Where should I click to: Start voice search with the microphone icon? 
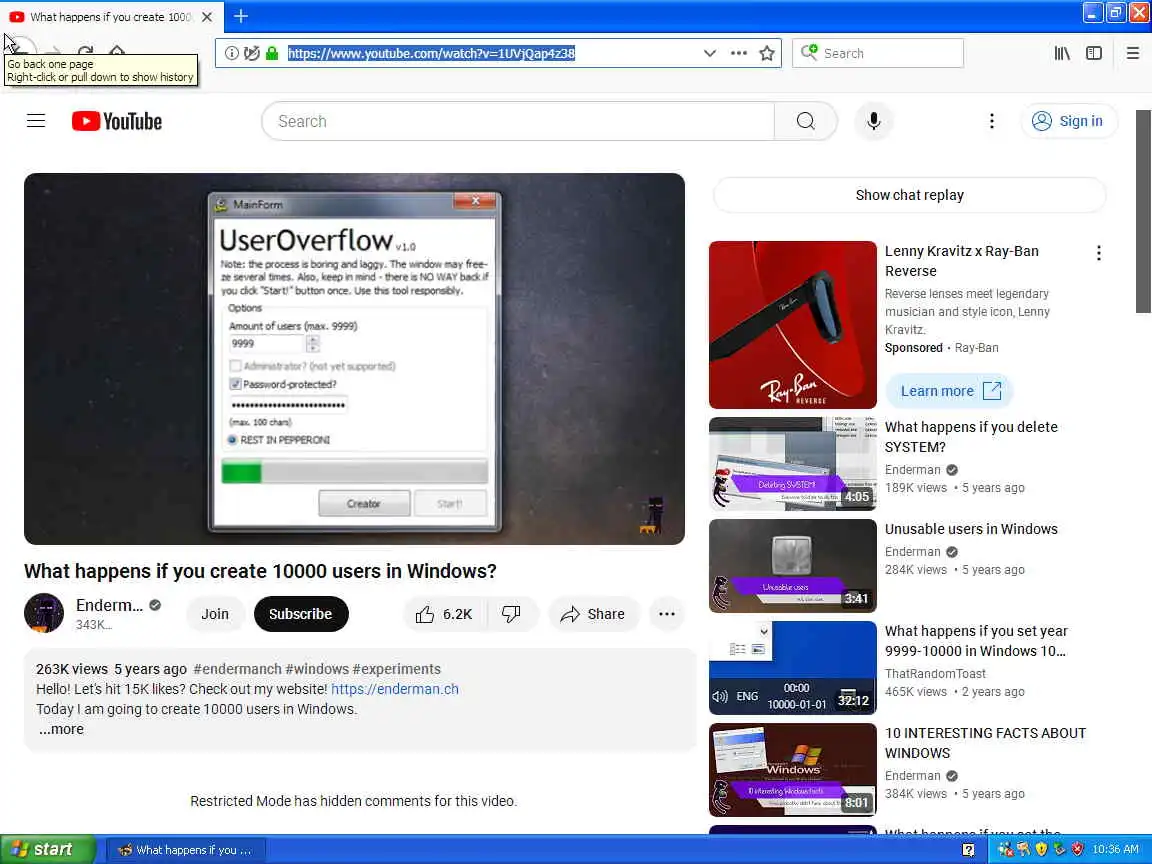point(874,121)
